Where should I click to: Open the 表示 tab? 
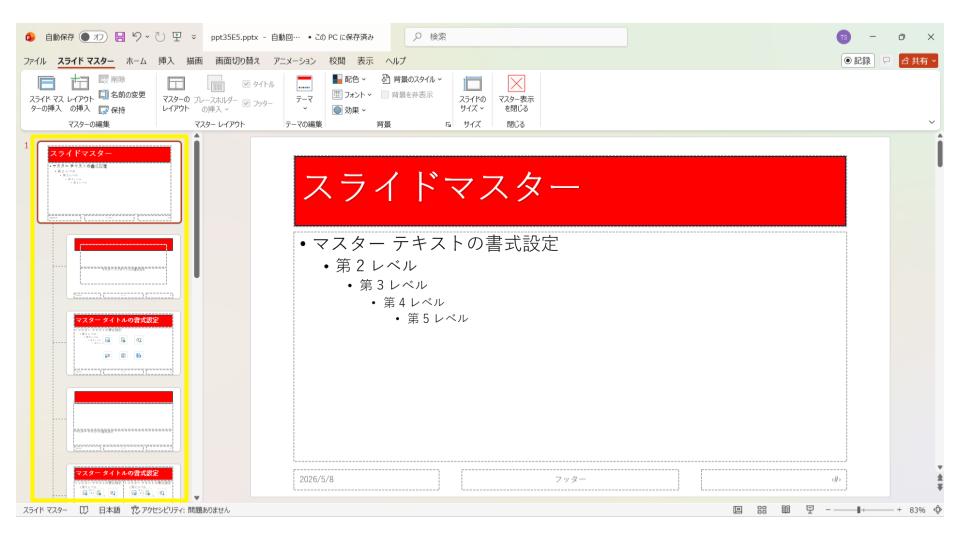coord(366,61)
